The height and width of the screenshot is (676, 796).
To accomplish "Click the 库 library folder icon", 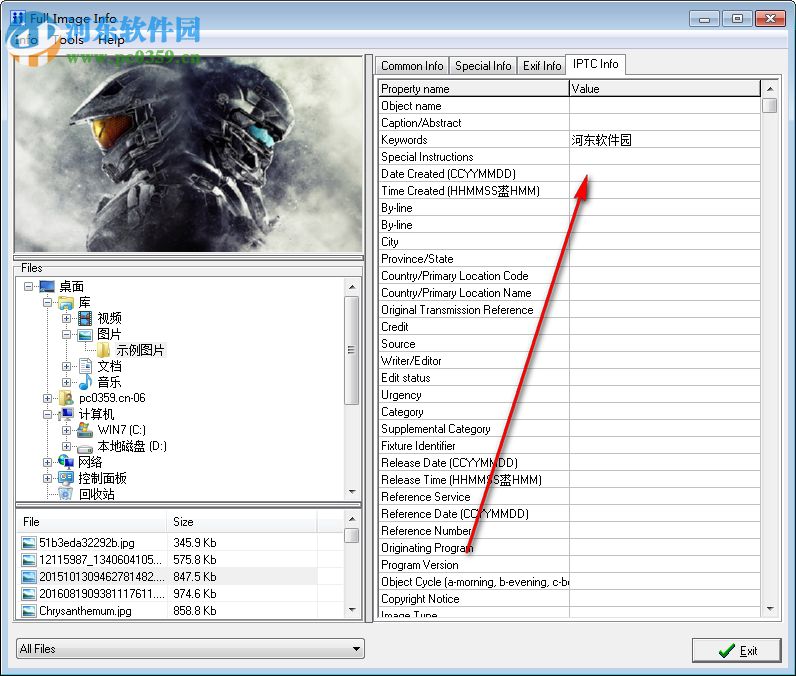I will point(66,303).
